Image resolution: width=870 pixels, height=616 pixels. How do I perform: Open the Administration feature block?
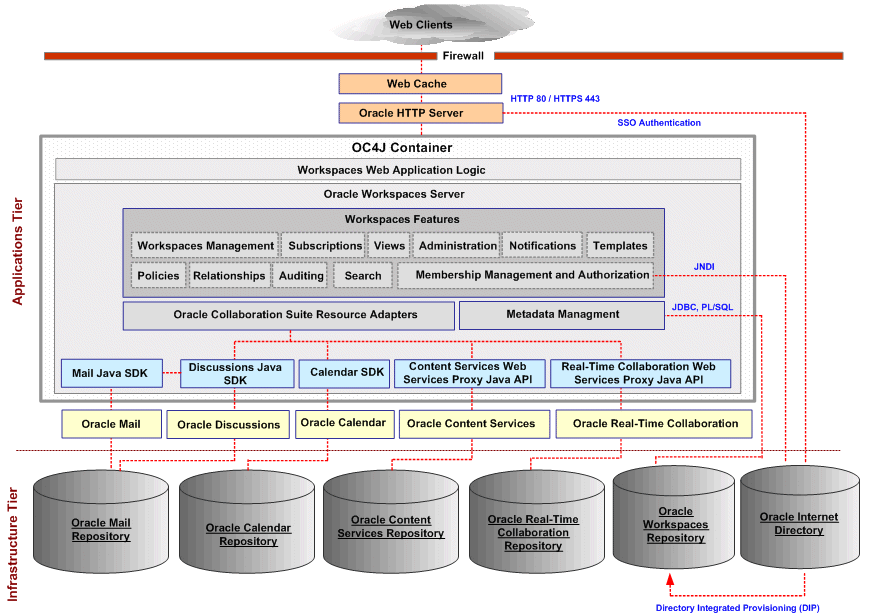tap(457, 245)
